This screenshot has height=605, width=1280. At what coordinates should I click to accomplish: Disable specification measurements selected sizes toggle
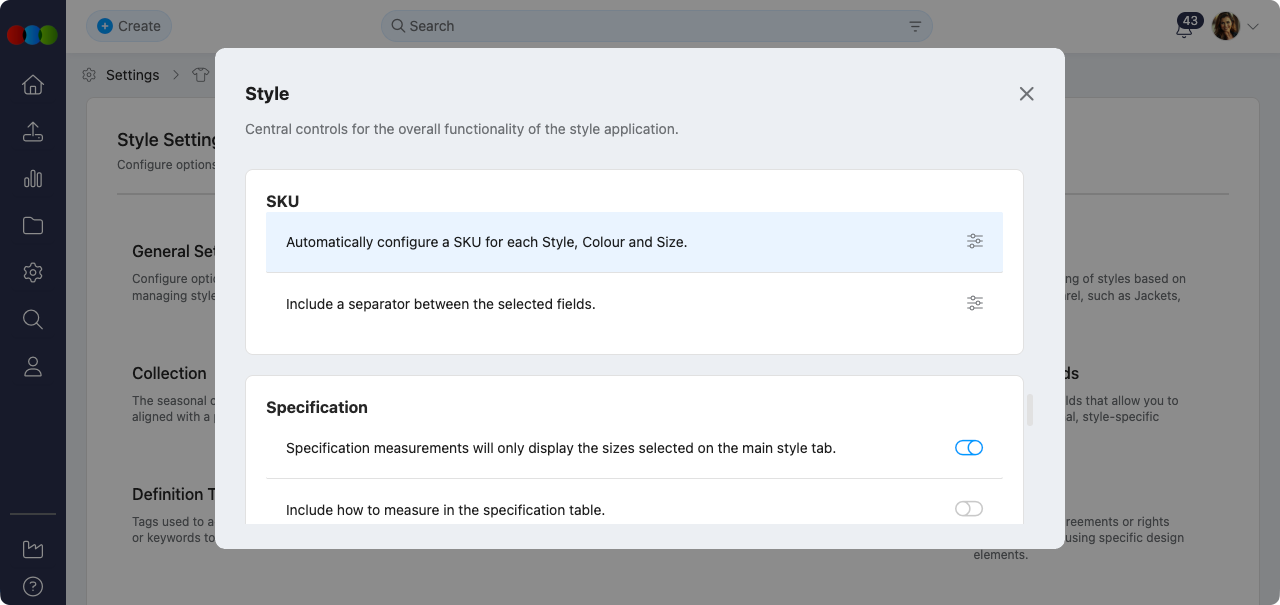click(x=969, y=448)
